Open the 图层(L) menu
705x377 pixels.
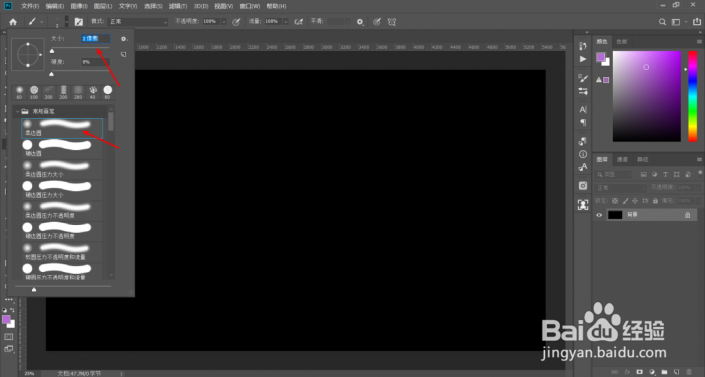[103, 6]
